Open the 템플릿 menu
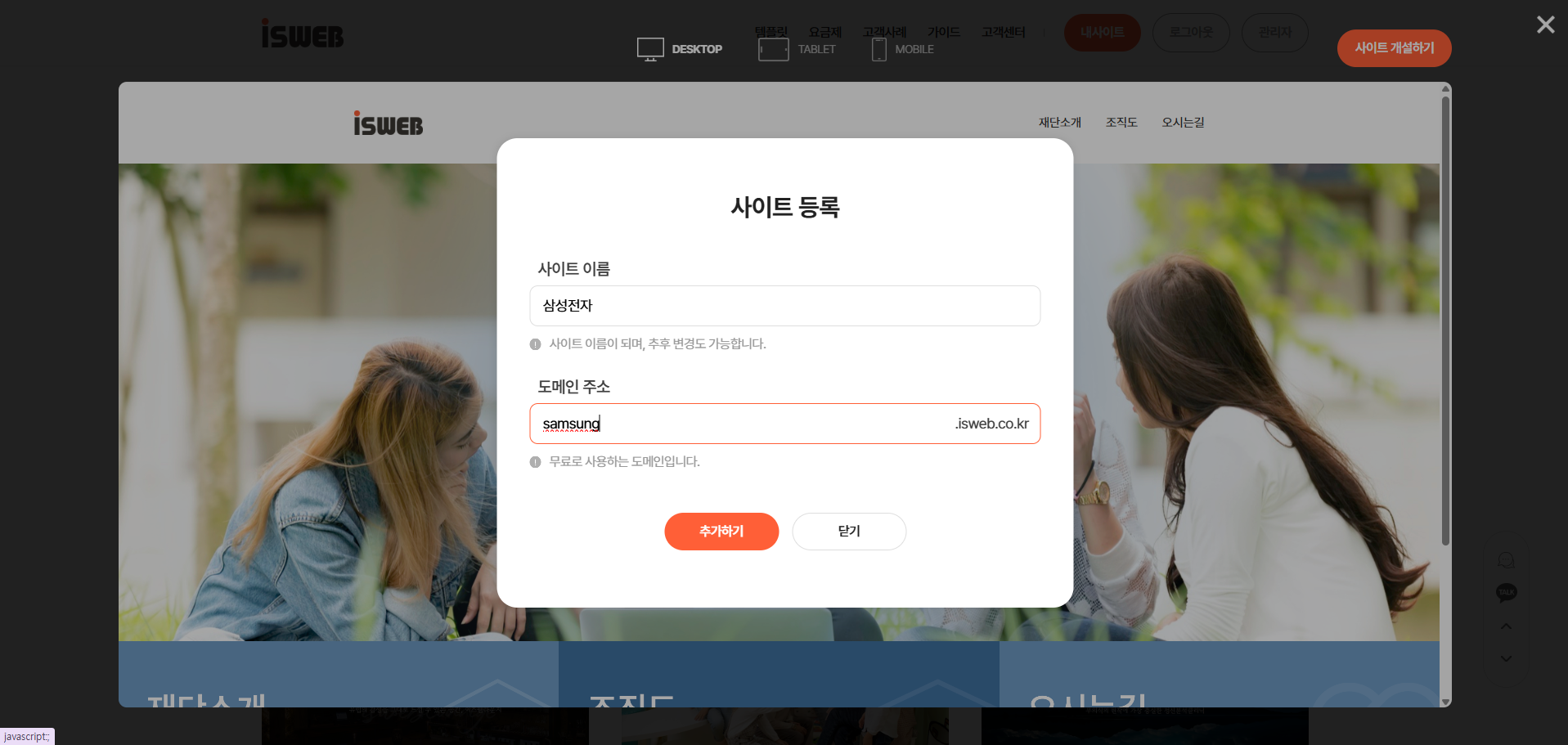Screen dimensions: 1568x745 point(771,32)
